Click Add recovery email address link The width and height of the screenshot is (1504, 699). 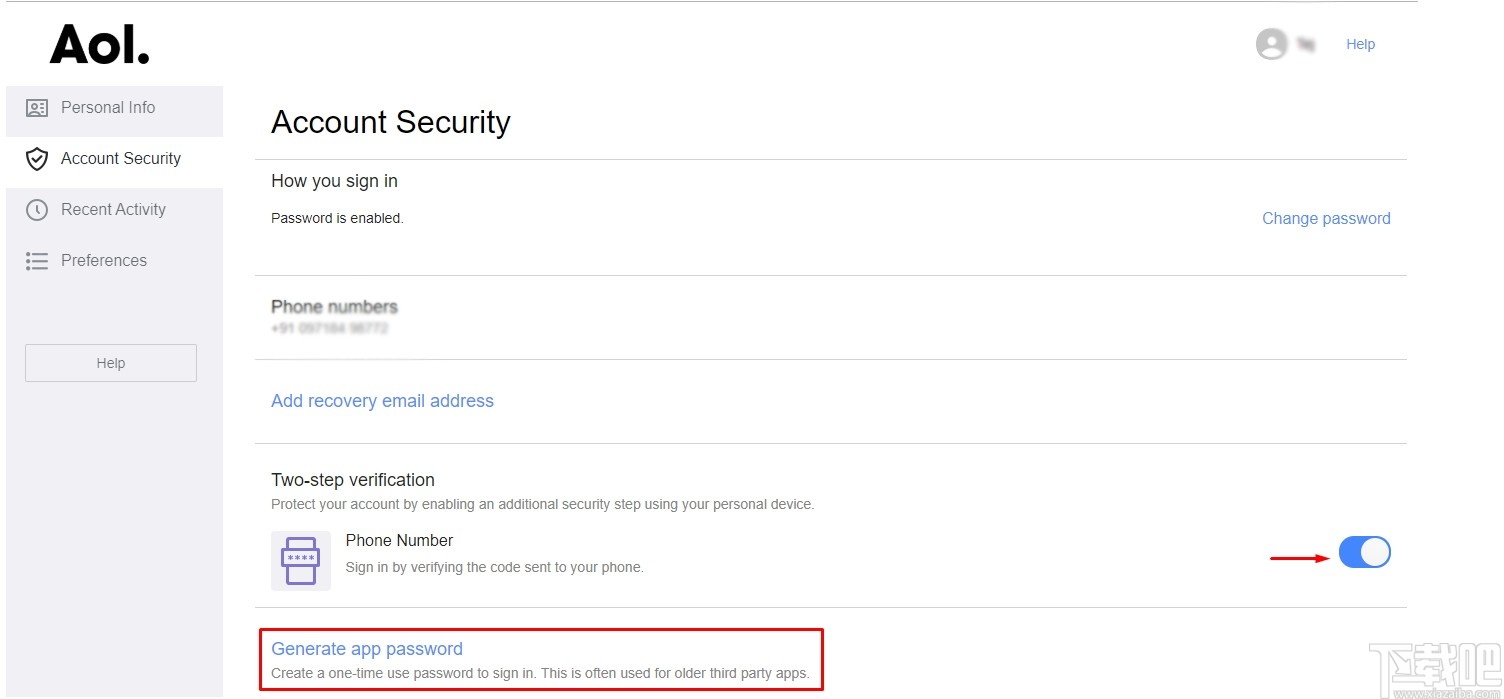tap(382, 401)
